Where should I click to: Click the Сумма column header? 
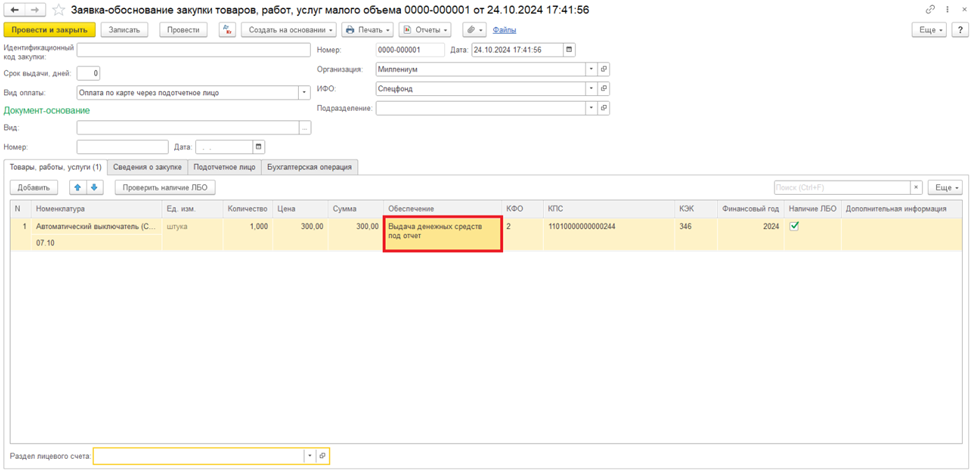click(x=356, y=209)
